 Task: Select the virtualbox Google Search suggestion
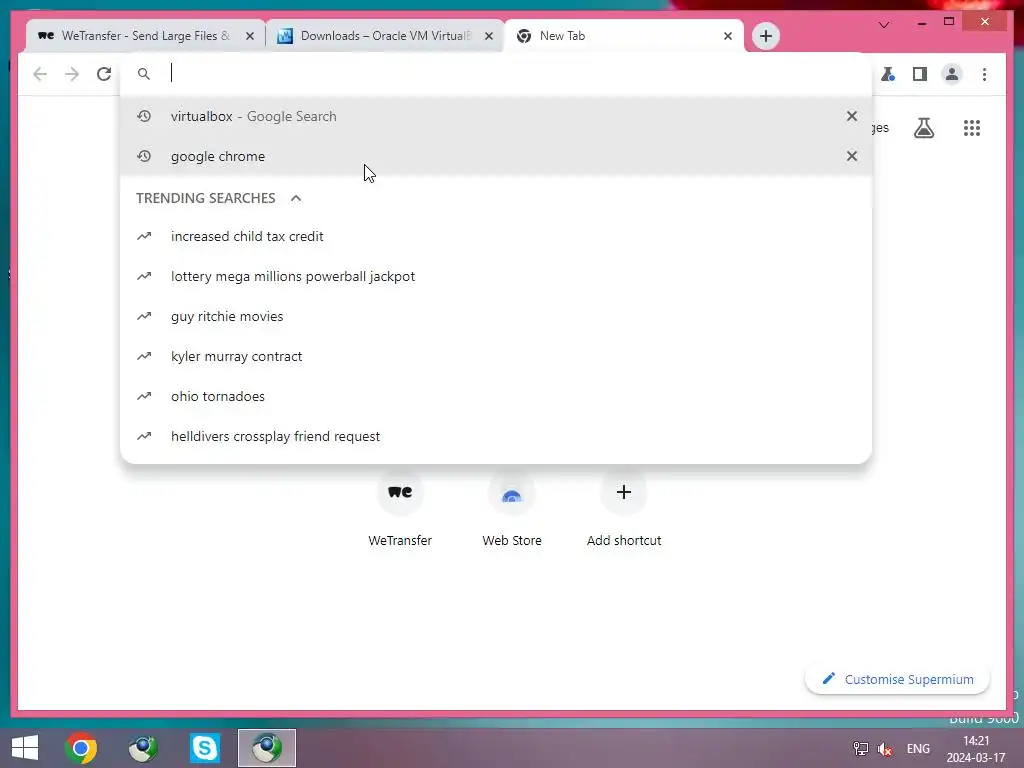496,116
